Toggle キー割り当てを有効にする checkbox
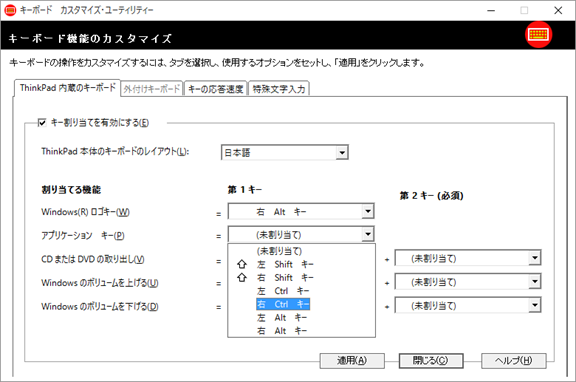576x382 pixels. click(42, 122)
